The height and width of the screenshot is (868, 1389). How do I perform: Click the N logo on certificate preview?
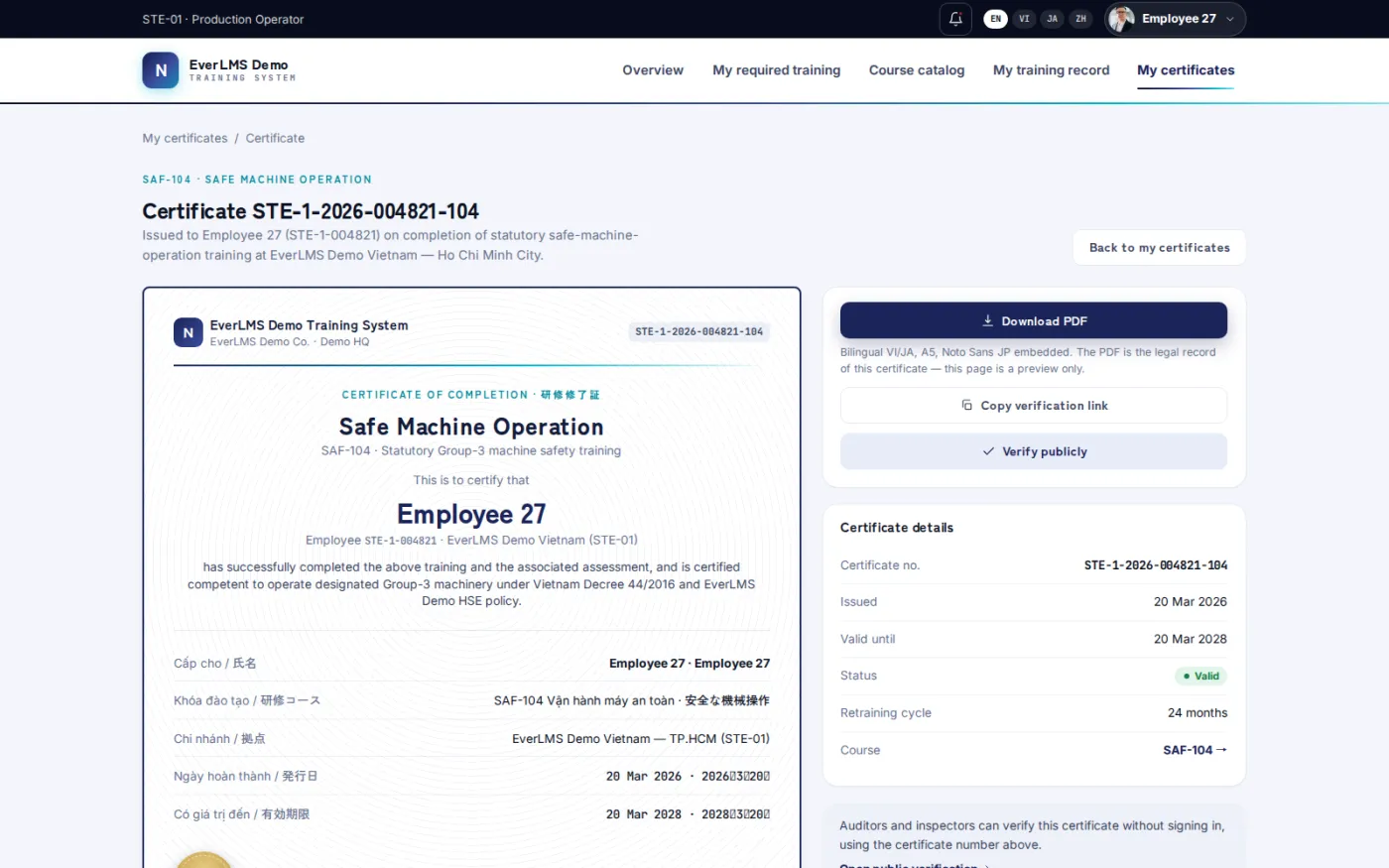point(189,332)
